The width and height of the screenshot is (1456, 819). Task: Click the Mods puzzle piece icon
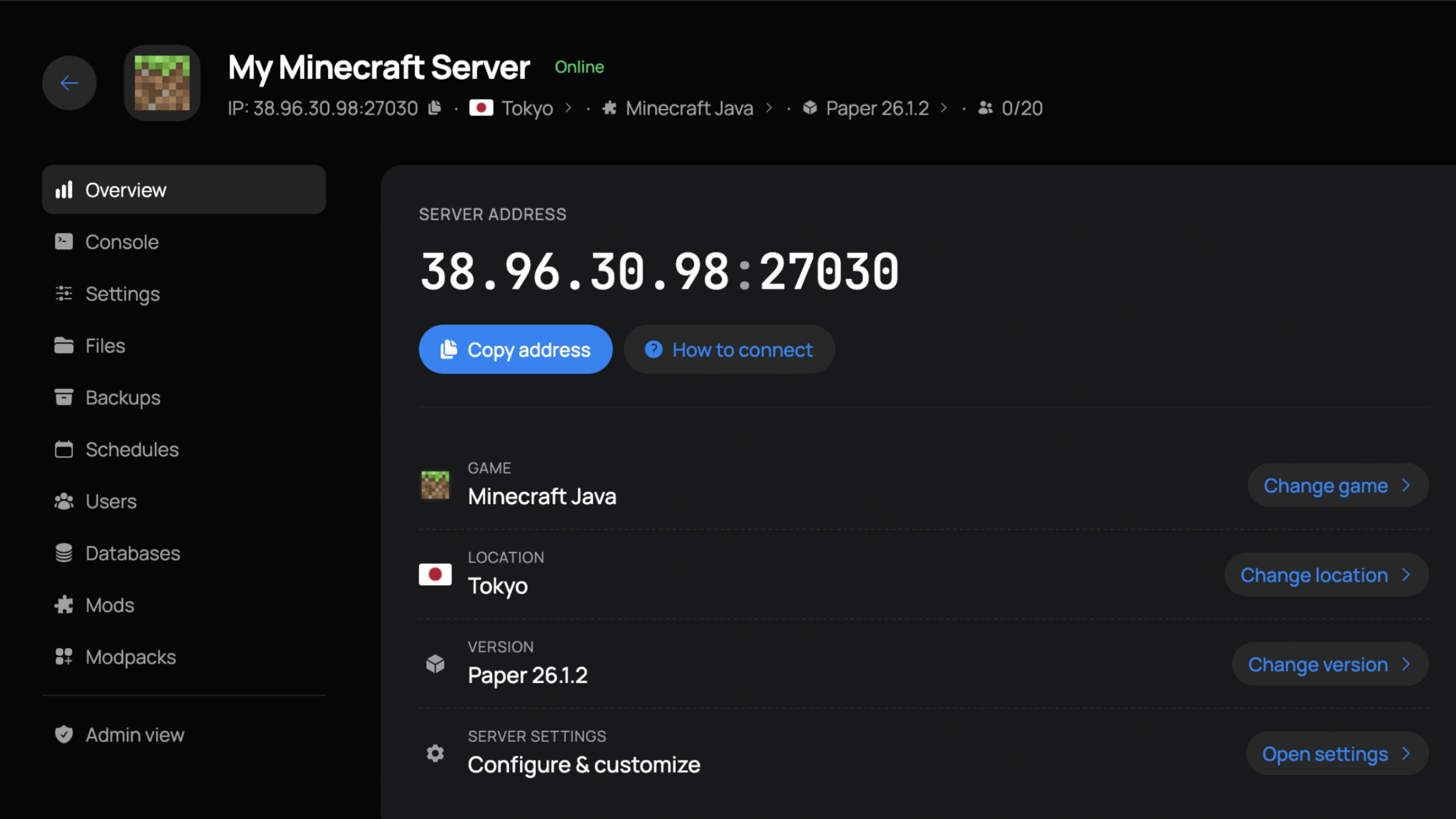[64, 605]
